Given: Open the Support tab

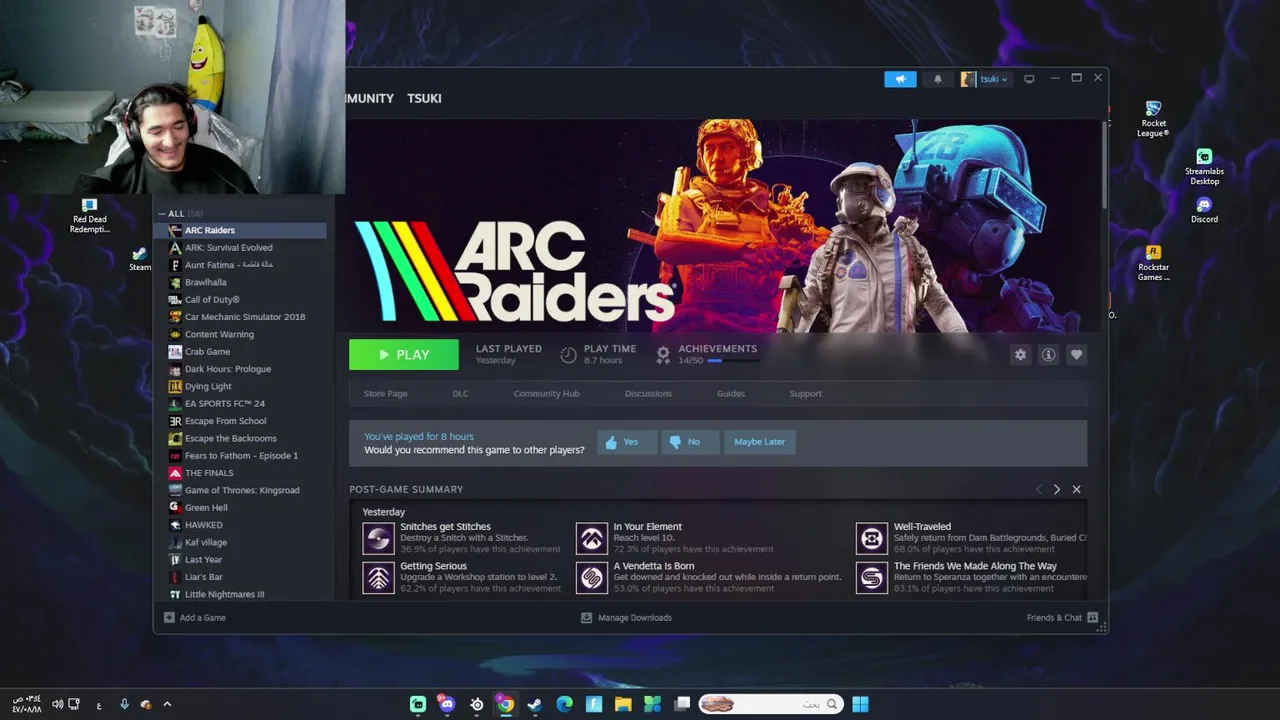Looking at the screenshot, I should [805, 393].
